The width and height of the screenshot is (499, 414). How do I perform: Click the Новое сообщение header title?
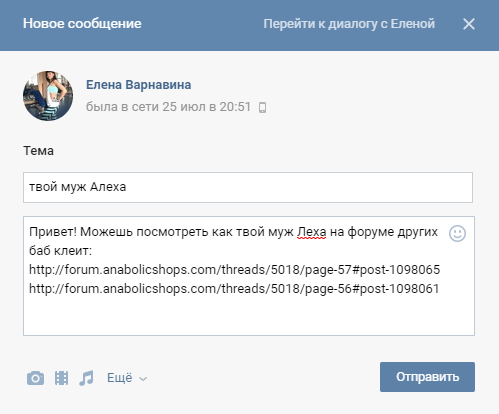(82, 24)
